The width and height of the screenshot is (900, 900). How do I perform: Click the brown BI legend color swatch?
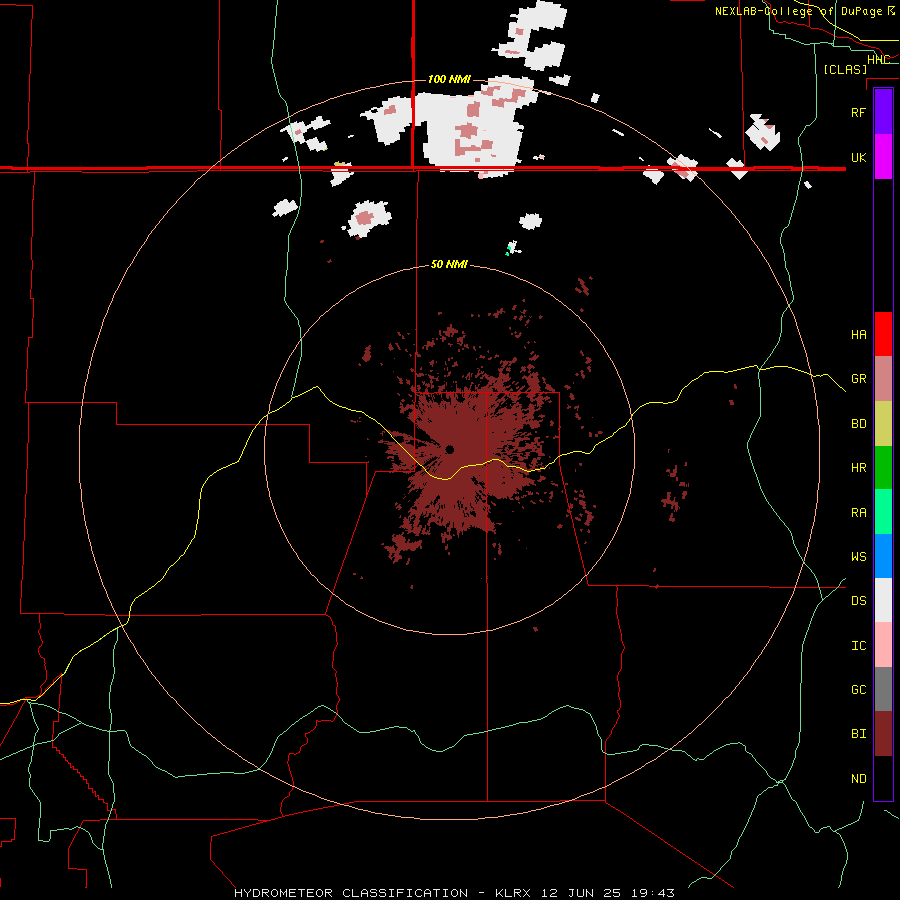tap(883, 734)
